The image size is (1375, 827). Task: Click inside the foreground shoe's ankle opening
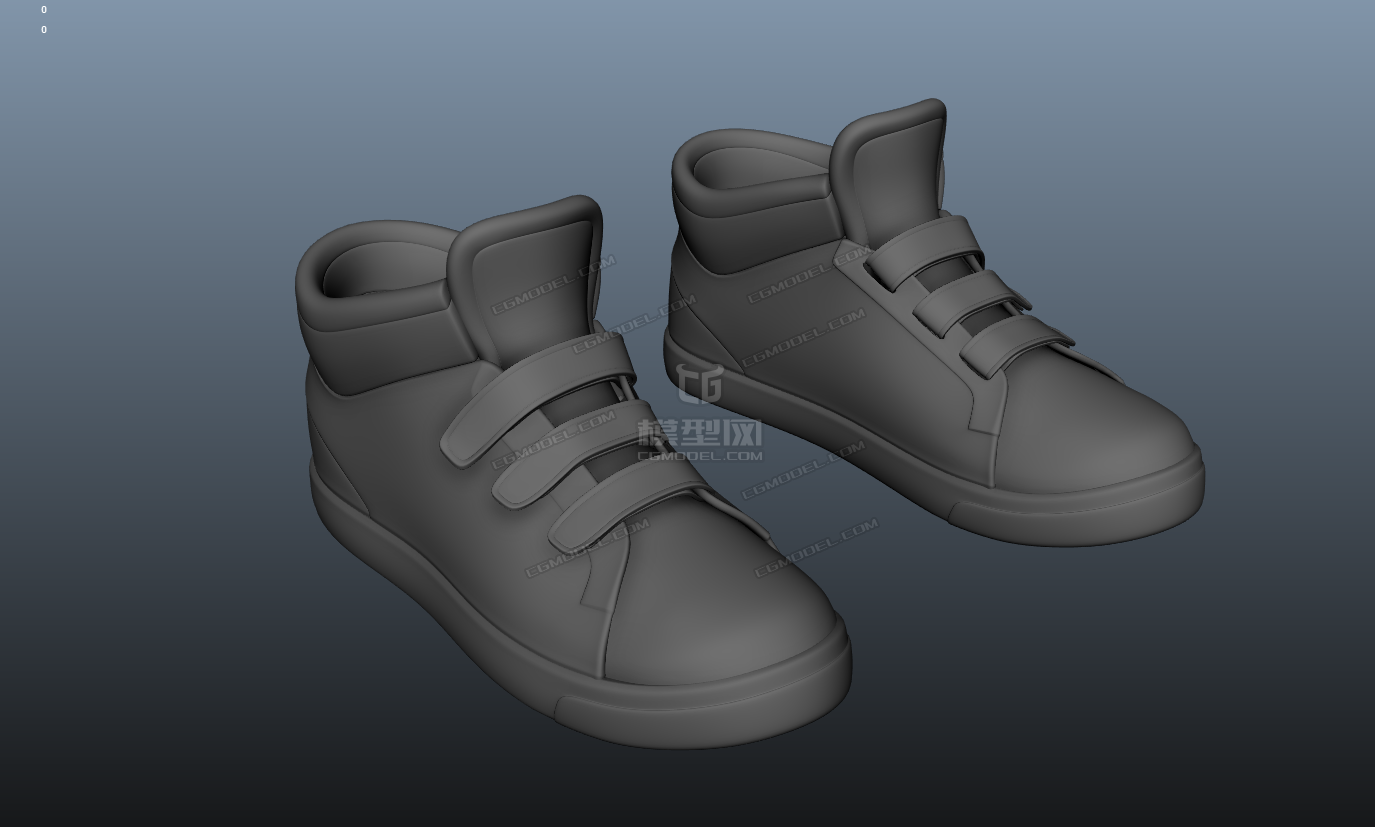(x=380, y=268)
